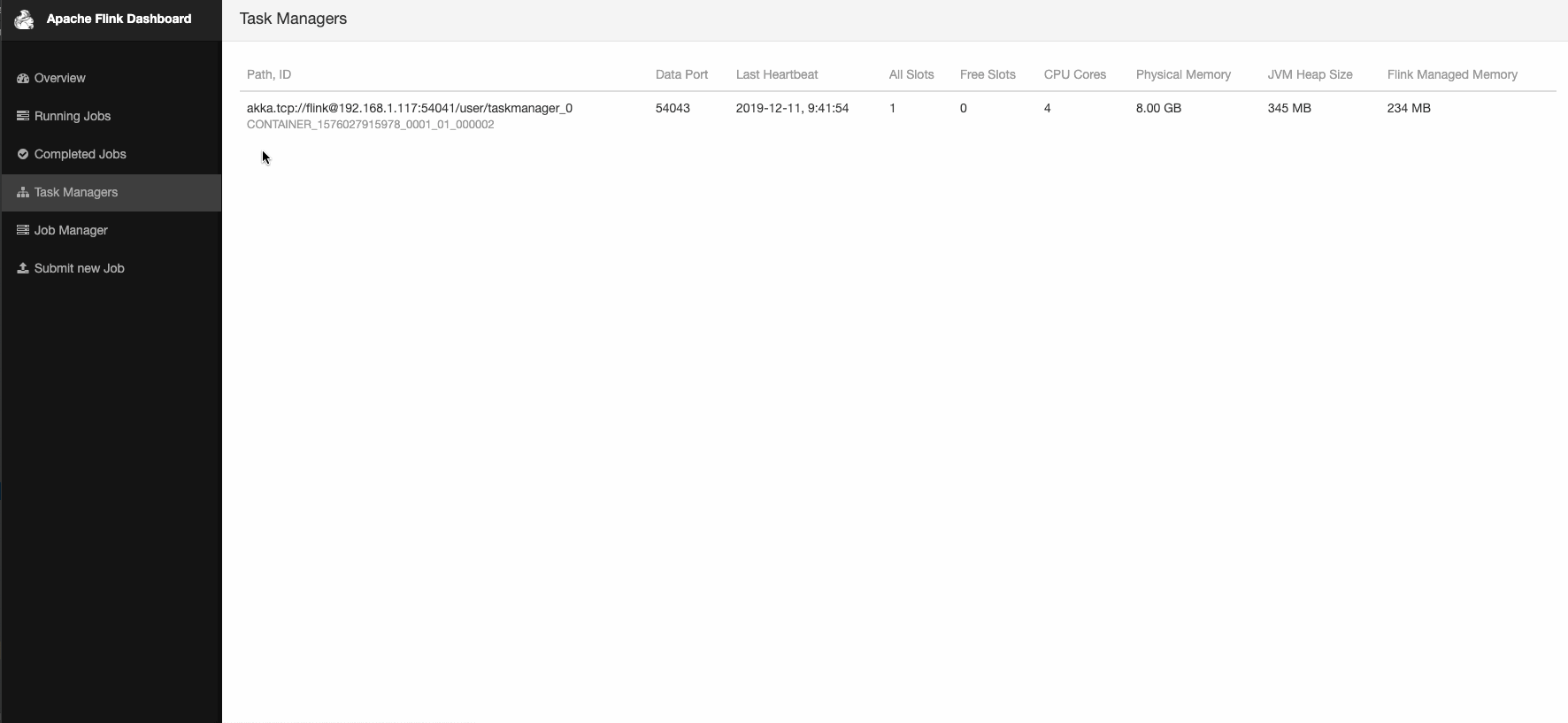Click container ID CONTAINER_1576027915978_0001_01_000002
This screenshot has width=1568, height=723.
(x=371, y=125)
